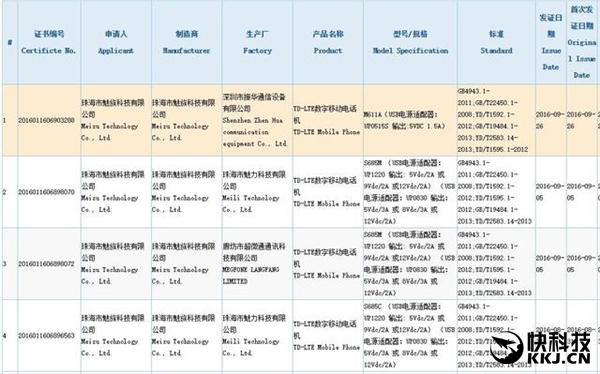Click certificate number 2016011606903288
Image resolution: width=600 pixels, height=374 pixels.
click(46, 120)
